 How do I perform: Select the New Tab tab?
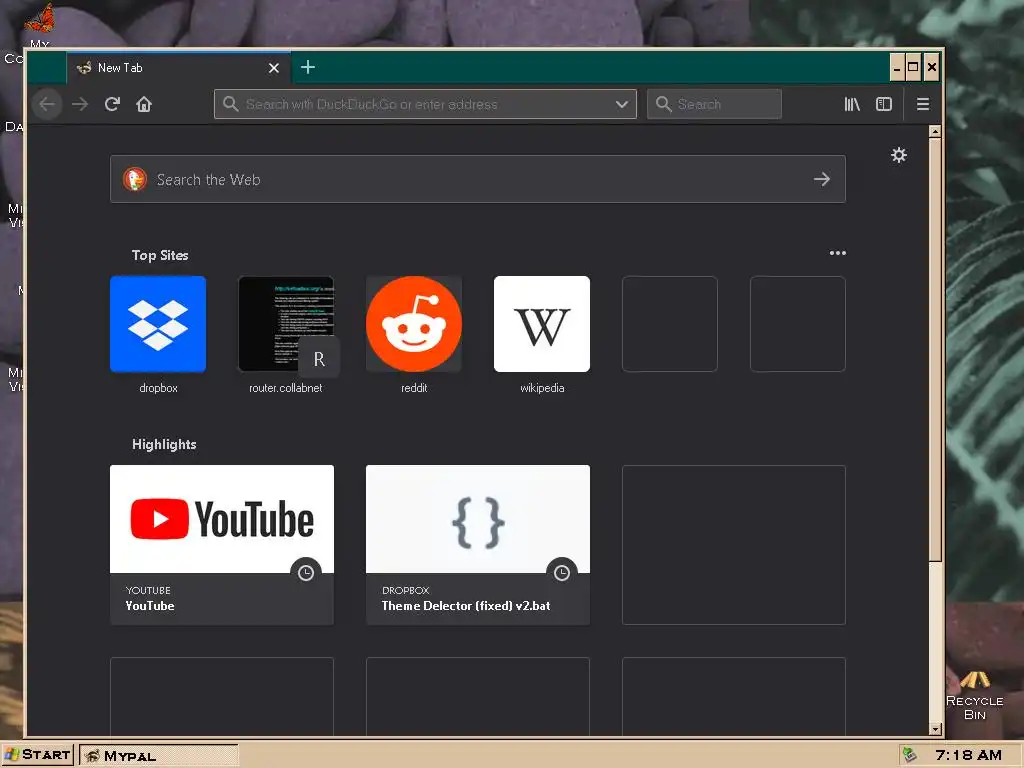point(178,67)
